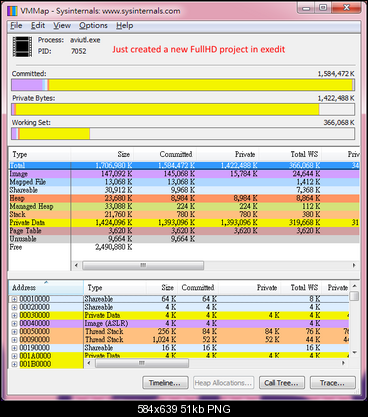Select the Shareable type summary row
The height and width of the screenshot is (417, 368).
pos(184,190)
